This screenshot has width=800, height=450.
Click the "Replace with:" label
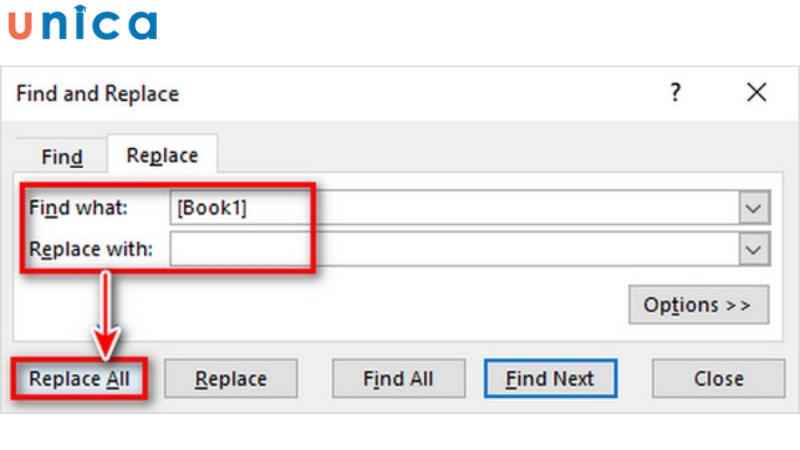tap(91, 249)
